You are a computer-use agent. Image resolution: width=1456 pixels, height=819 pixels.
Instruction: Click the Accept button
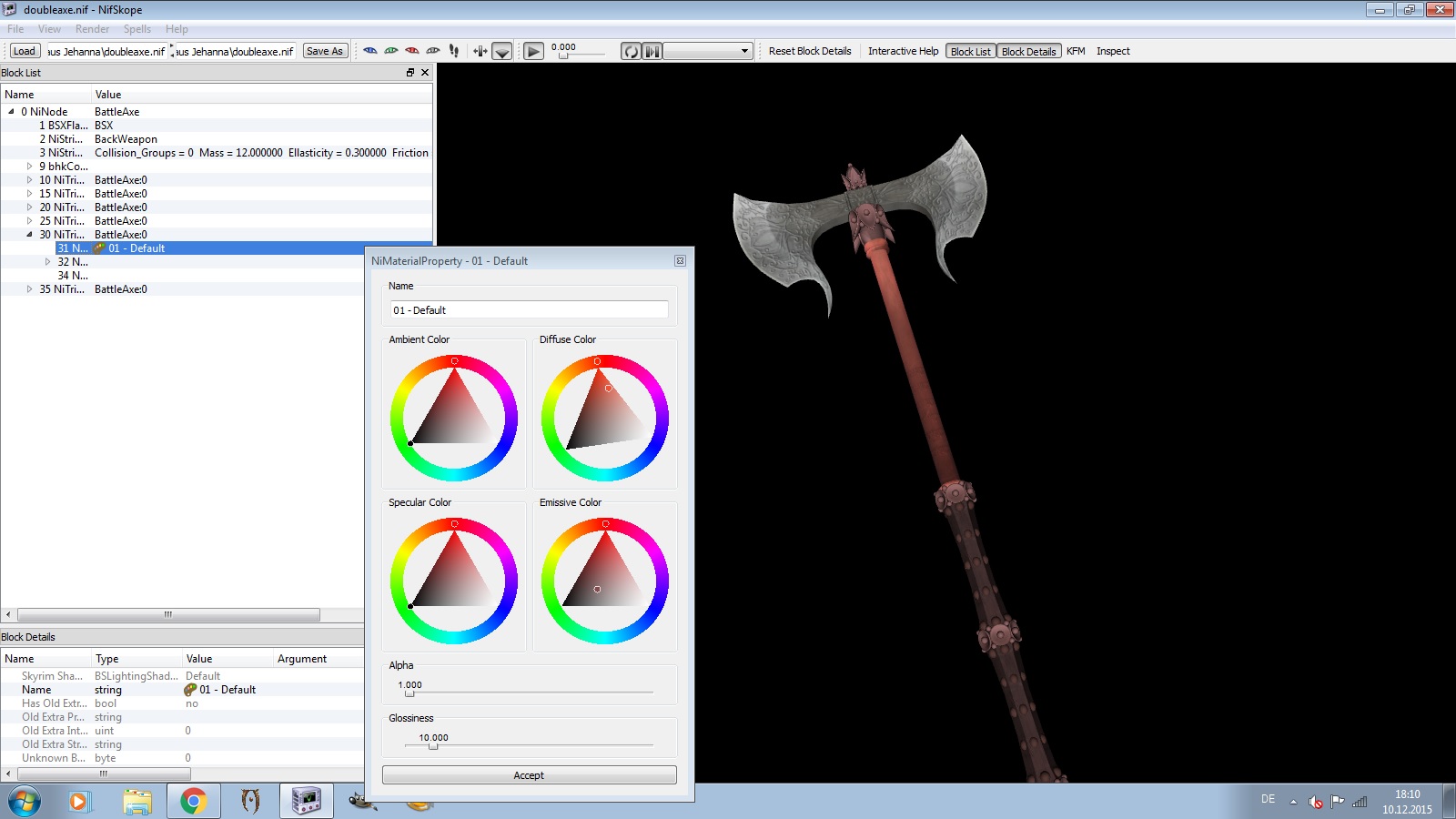click(529, 775)
